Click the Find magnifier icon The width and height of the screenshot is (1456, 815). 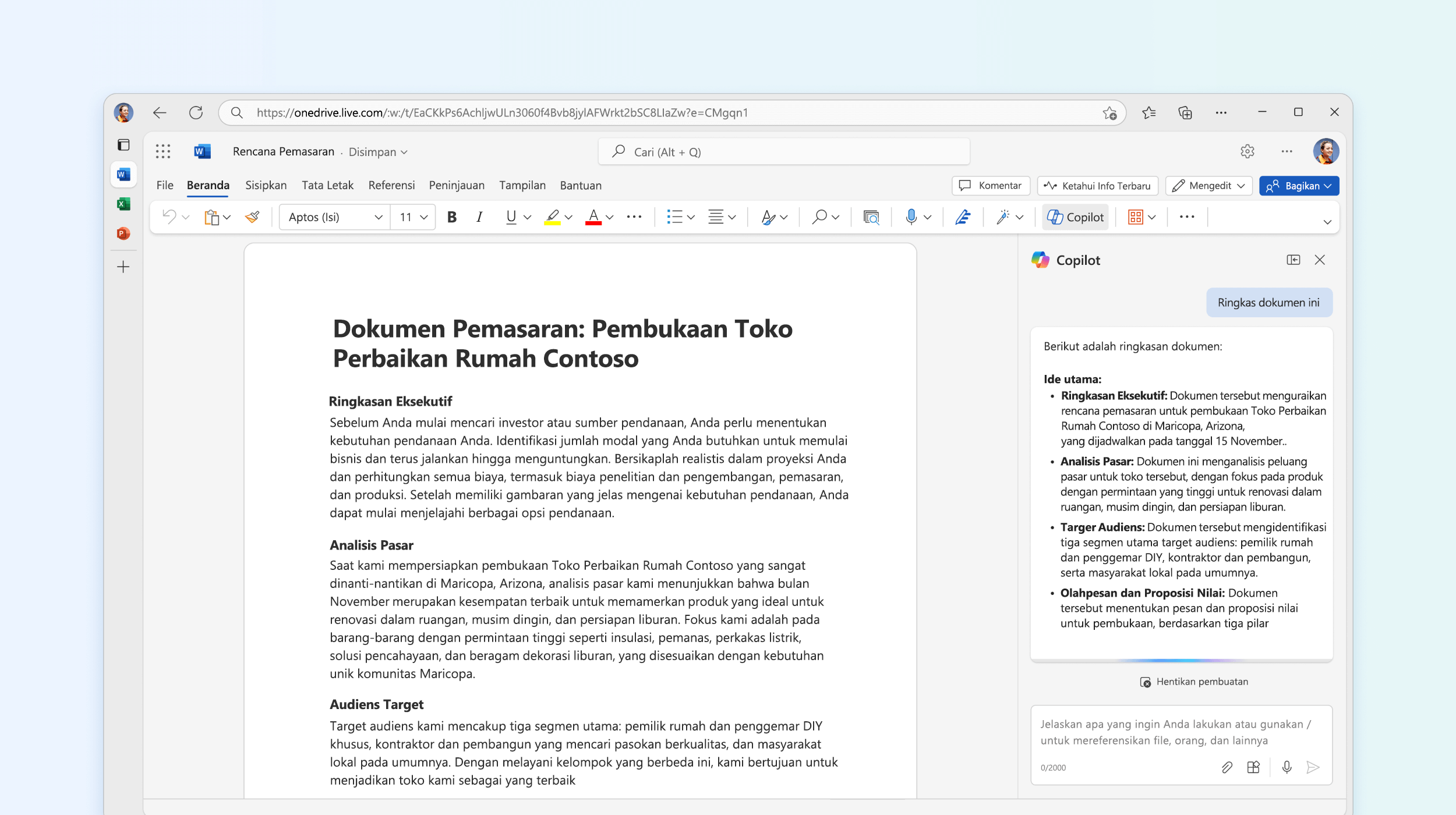(x=819, y=217)
